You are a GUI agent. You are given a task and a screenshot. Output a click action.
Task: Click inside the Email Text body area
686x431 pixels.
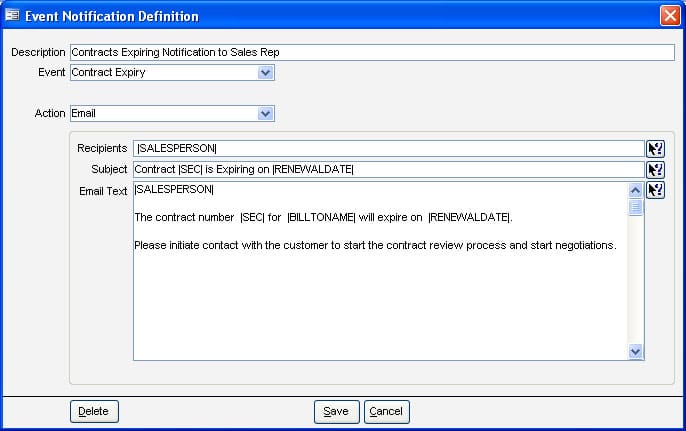coord(380,271)
